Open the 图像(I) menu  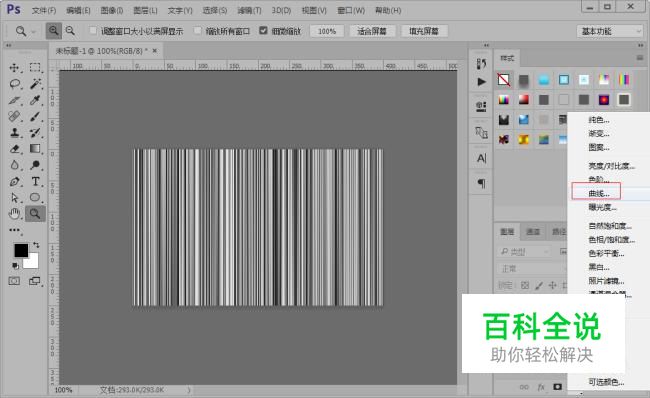click(112, 10)
